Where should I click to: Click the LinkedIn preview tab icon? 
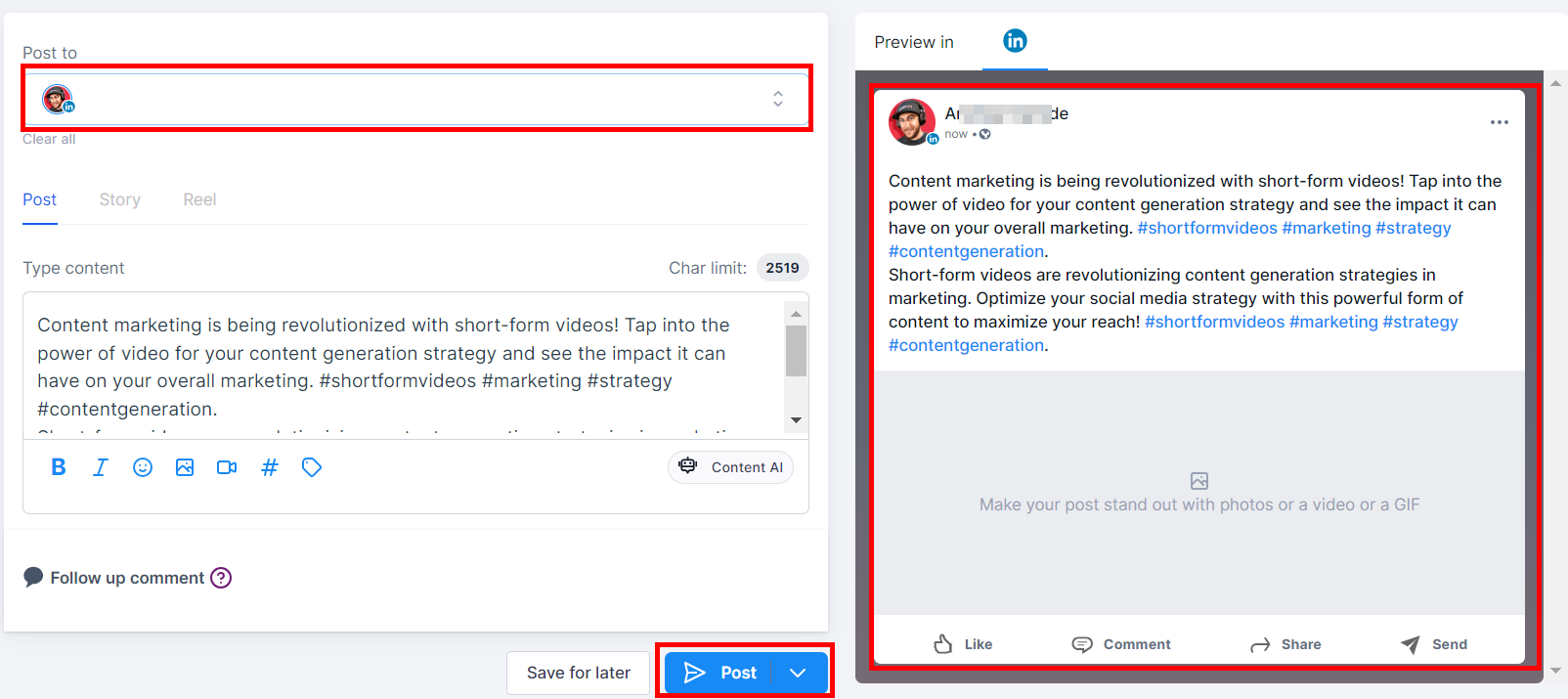1015,41
